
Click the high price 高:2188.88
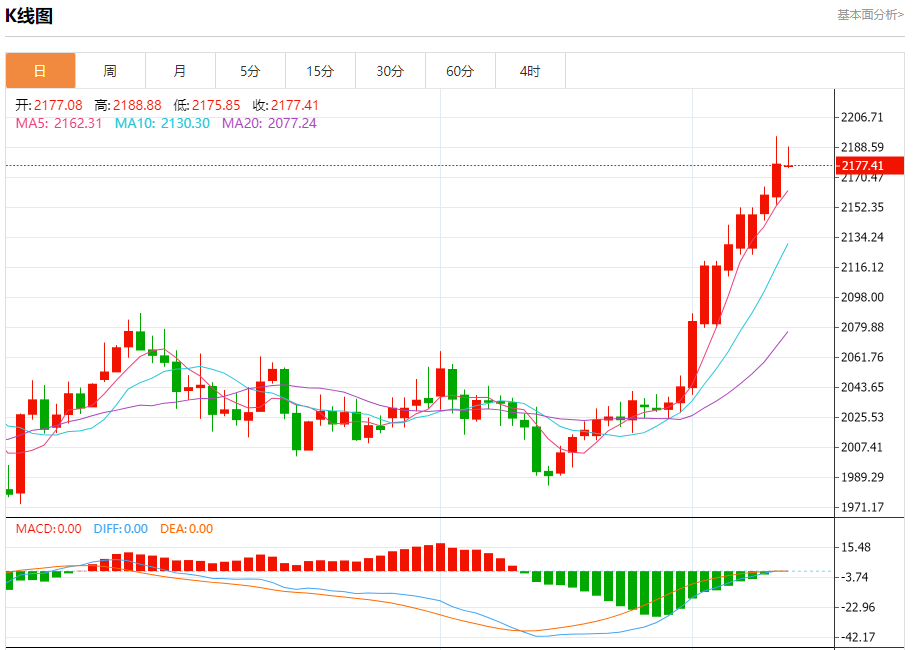tap(128, 105)
